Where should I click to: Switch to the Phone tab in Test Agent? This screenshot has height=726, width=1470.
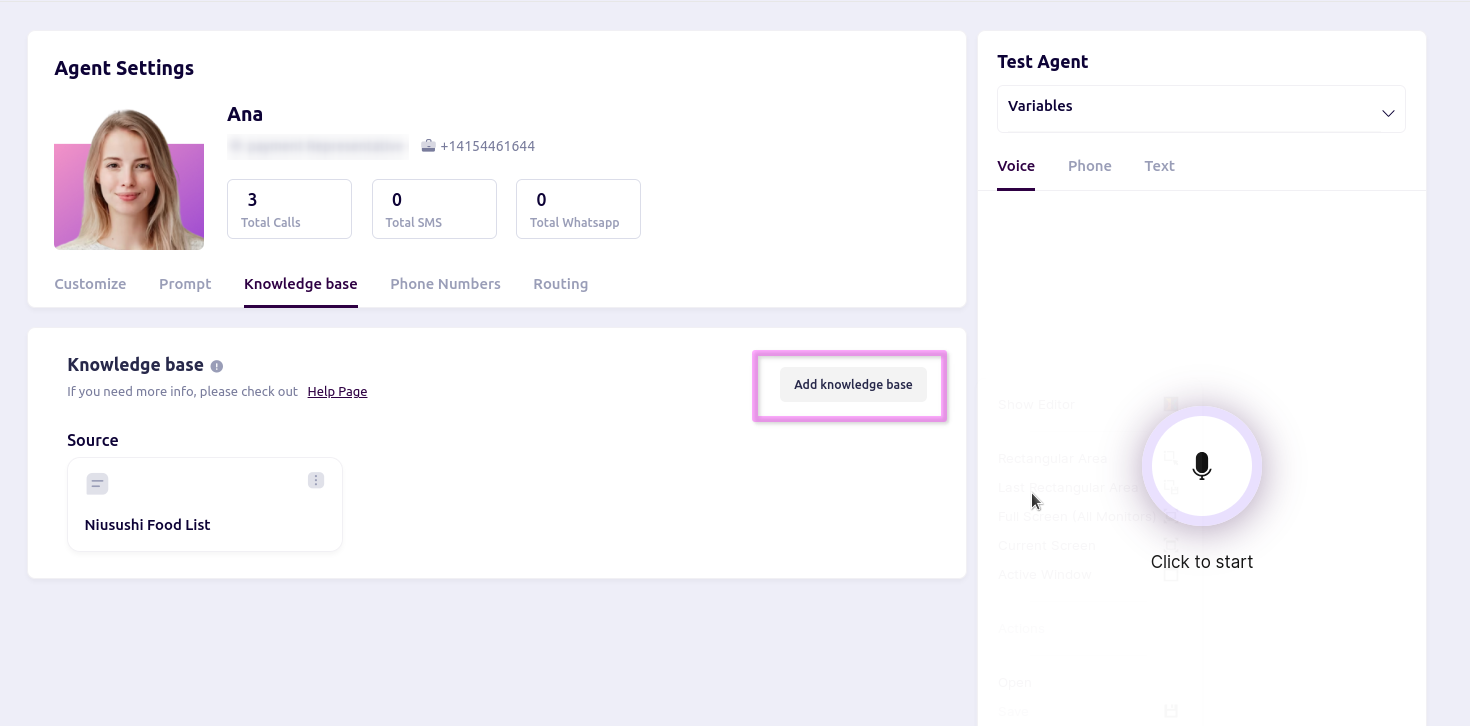pos(1090,166)
